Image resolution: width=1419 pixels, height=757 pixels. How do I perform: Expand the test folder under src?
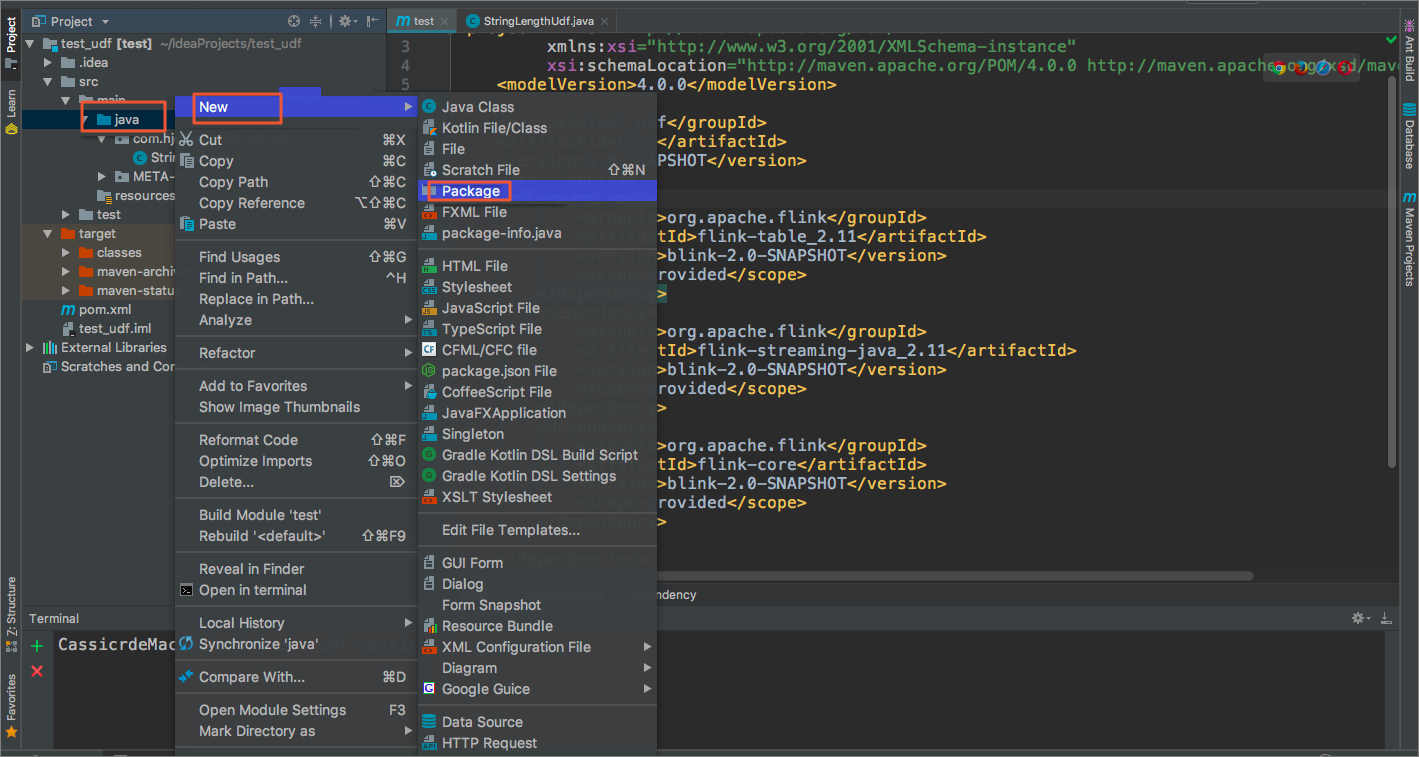[x=65, y=215]
